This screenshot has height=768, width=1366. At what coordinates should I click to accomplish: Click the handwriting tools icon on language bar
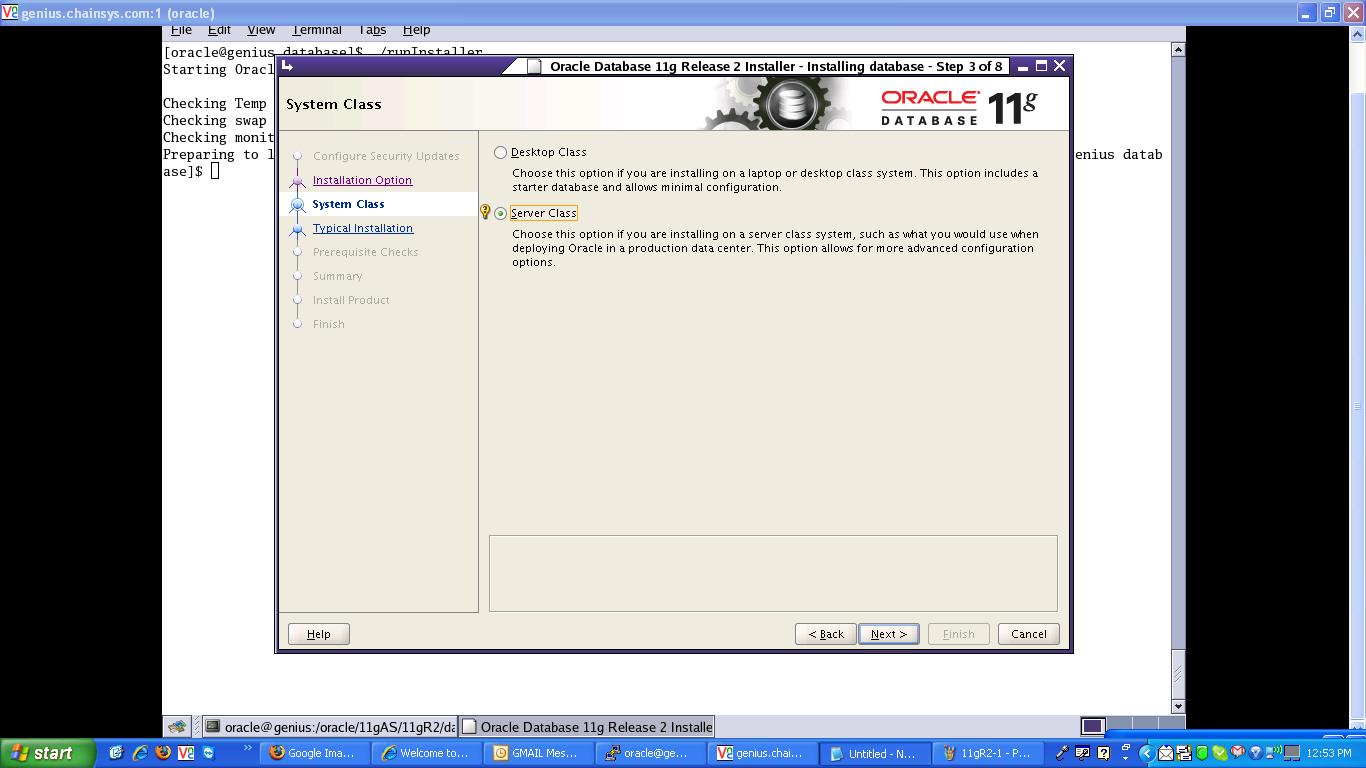(x=1082, y=752)
